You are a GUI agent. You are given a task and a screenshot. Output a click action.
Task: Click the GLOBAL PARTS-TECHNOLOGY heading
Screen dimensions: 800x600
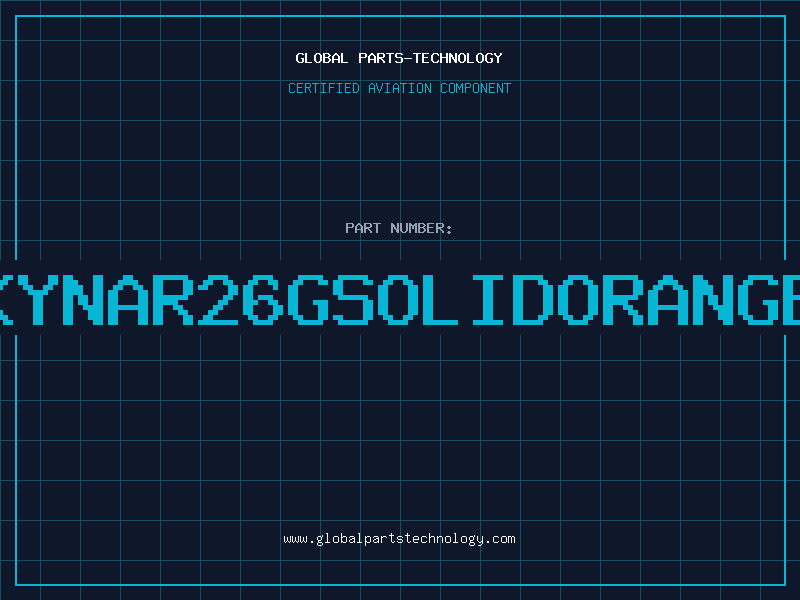click(x=399, y=58)
